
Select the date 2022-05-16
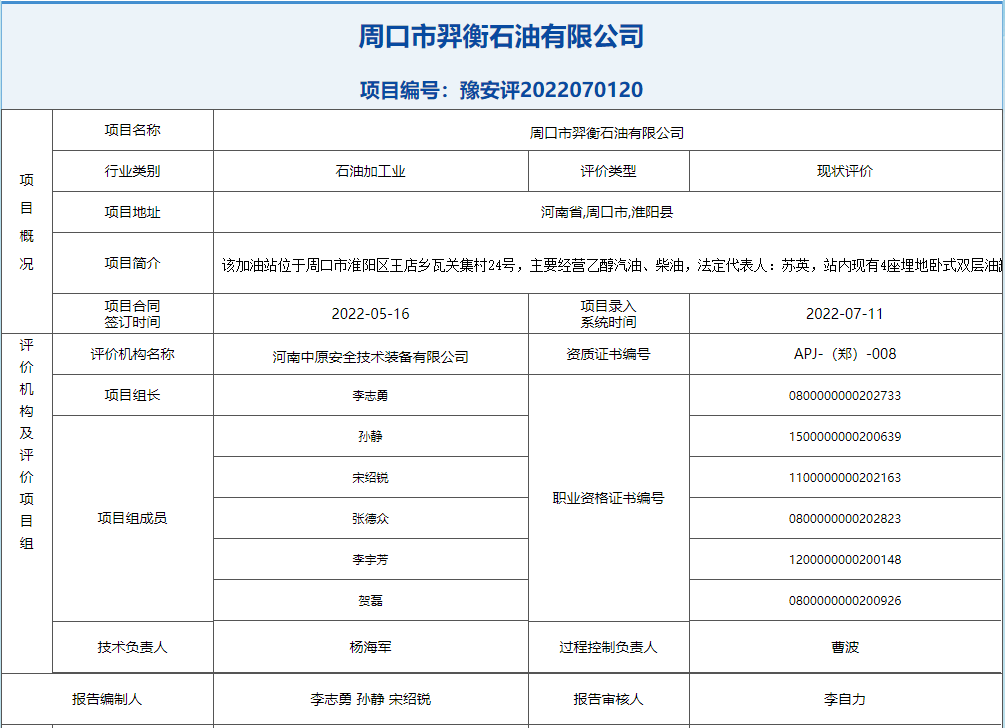[370, 314]
